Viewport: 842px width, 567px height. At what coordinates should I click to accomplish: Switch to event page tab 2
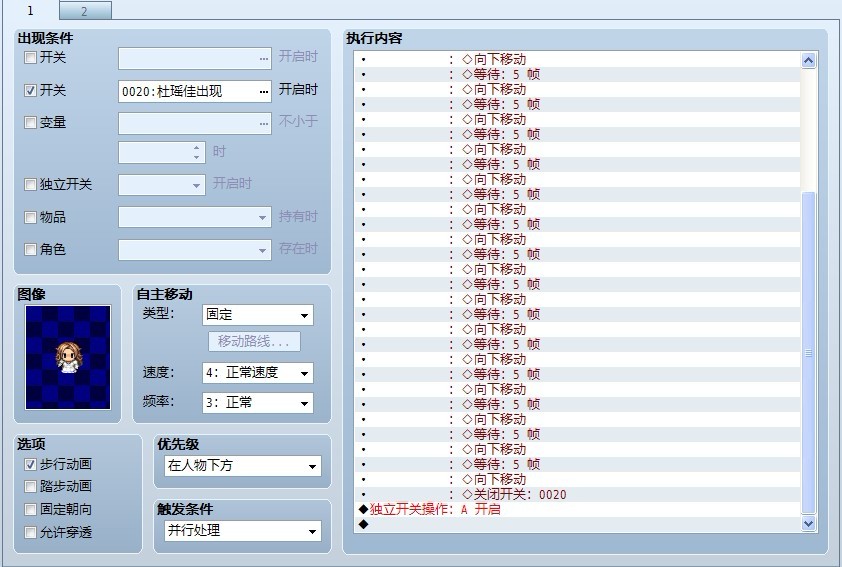coord(85,11)
